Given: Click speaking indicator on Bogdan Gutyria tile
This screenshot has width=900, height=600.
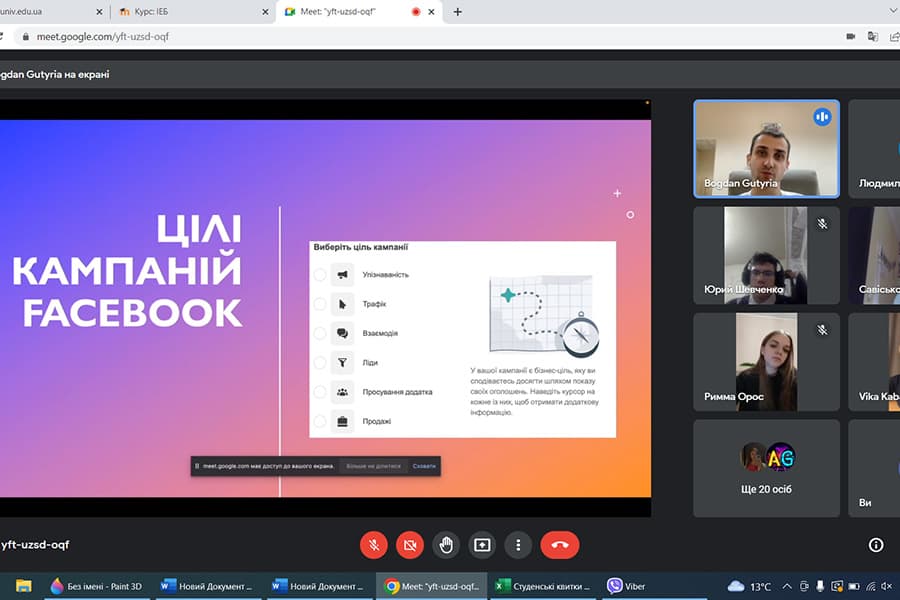Looking at the screenshot, I should click(x=822, y=117).
